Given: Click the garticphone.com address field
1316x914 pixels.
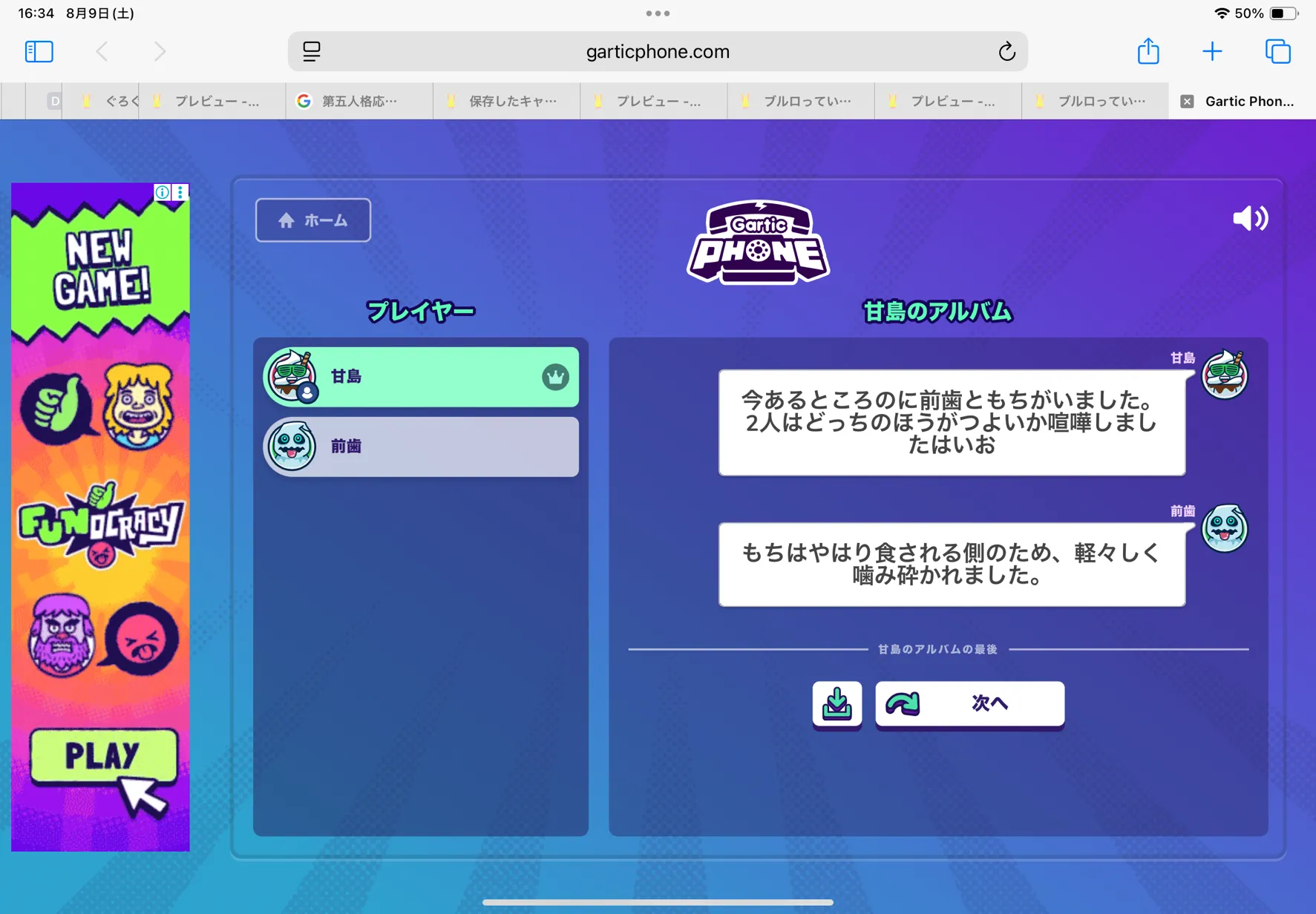Looking at the screenshot, I should click(658, 51).
